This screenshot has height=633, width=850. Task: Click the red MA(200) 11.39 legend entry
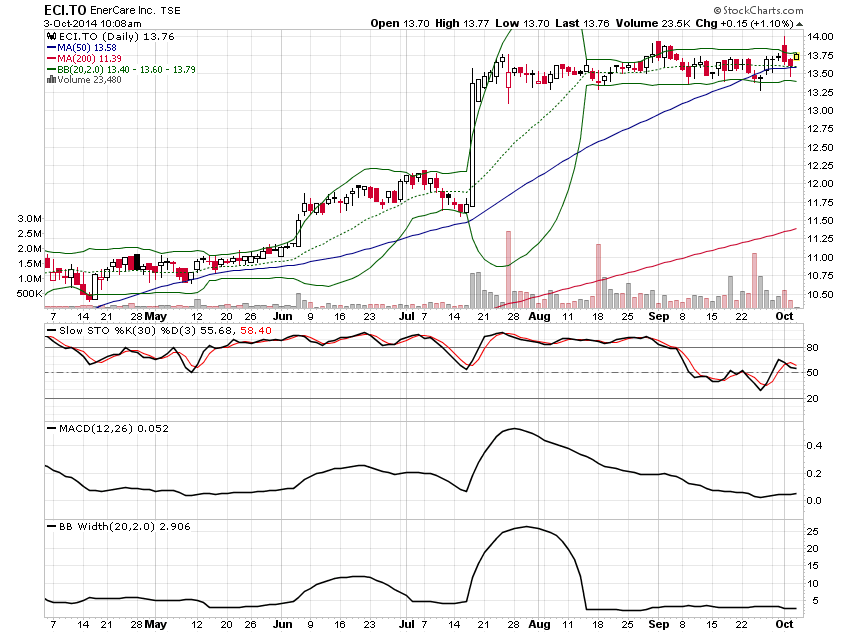tap(85, 59)
